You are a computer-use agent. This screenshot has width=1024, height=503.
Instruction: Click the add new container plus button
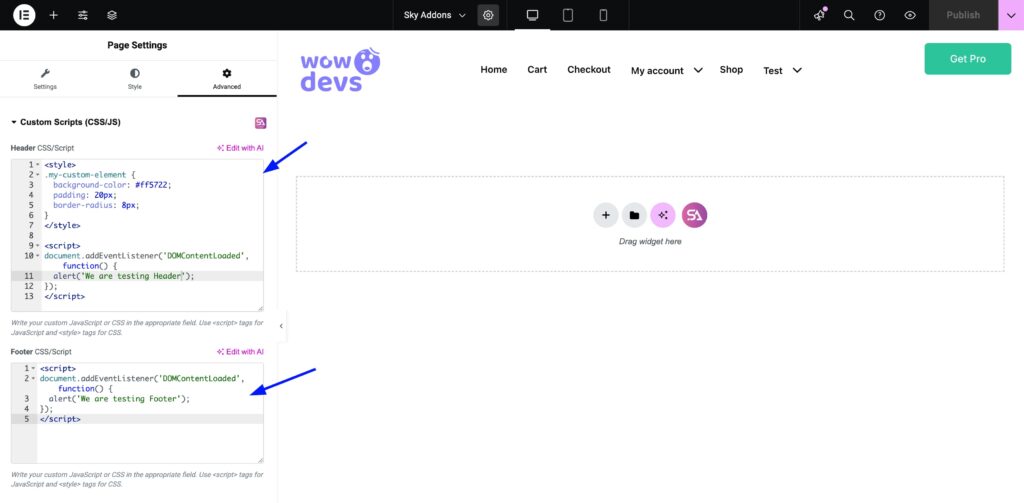[605, 215]
